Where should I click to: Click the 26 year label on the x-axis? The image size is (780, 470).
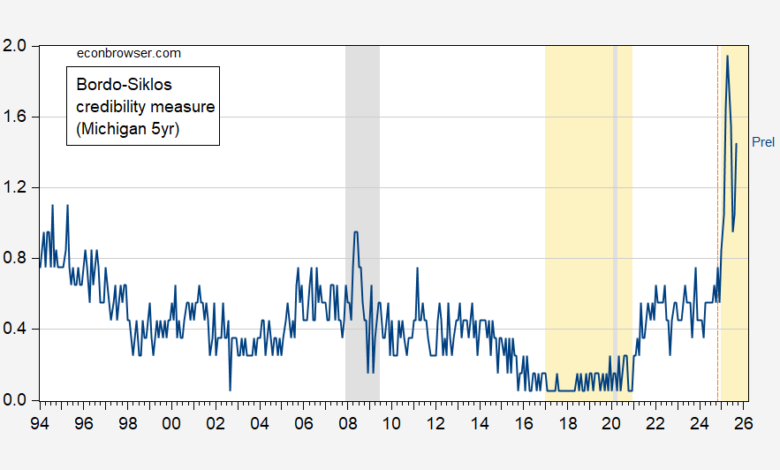pyautogui.click(x=742, y=423)
